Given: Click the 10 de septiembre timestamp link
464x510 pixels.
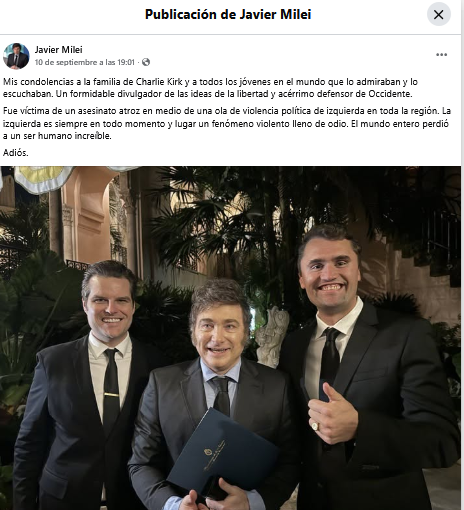Looking at the screenshot, I should 85,62.
